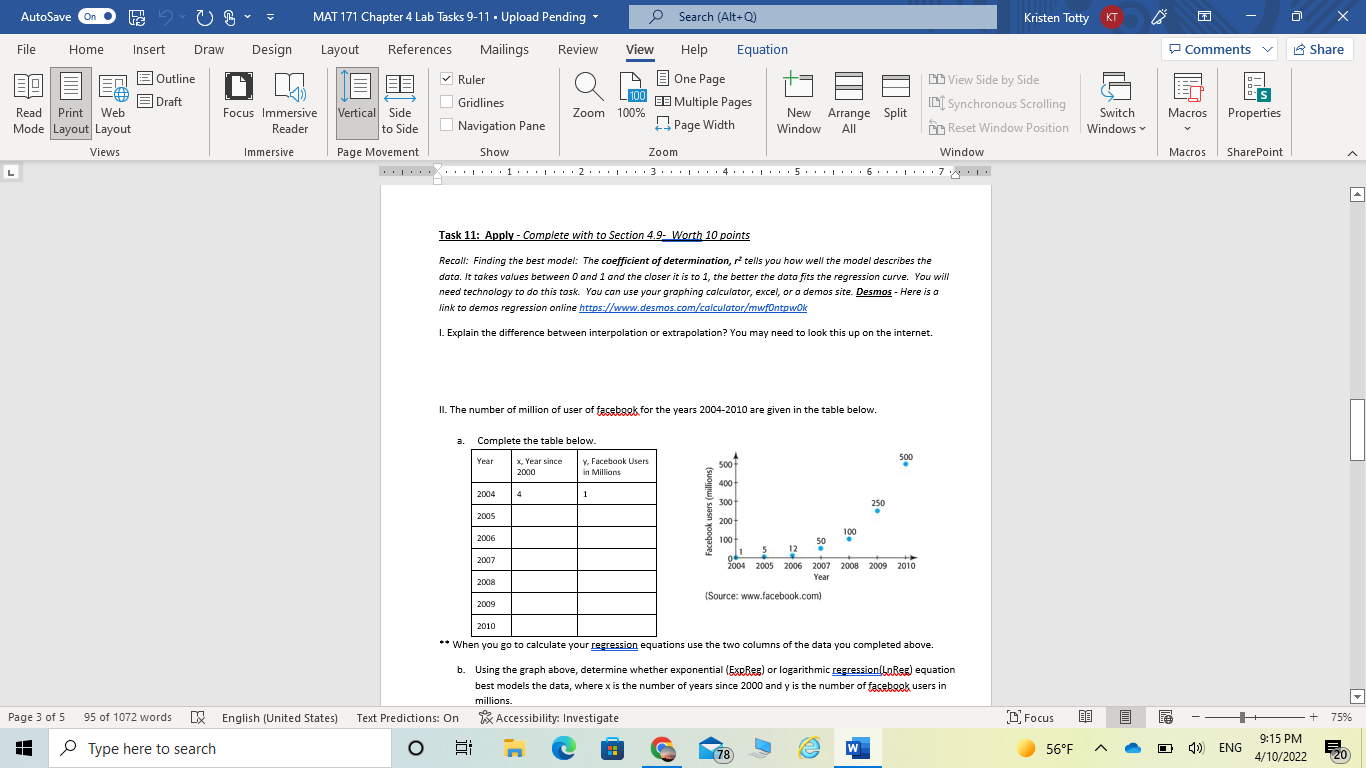Split the document window
The width and height of the screenshot is (1366, 768).
point(894,101)
